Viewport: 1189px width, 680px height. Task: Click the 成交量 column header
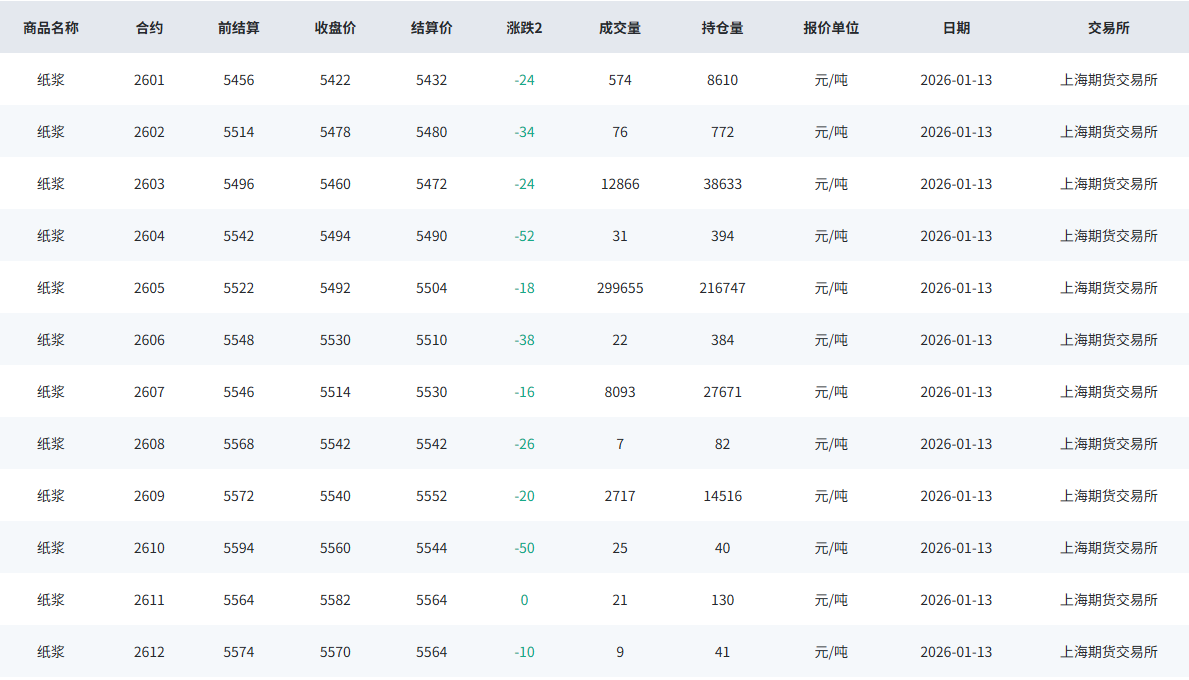620,28
